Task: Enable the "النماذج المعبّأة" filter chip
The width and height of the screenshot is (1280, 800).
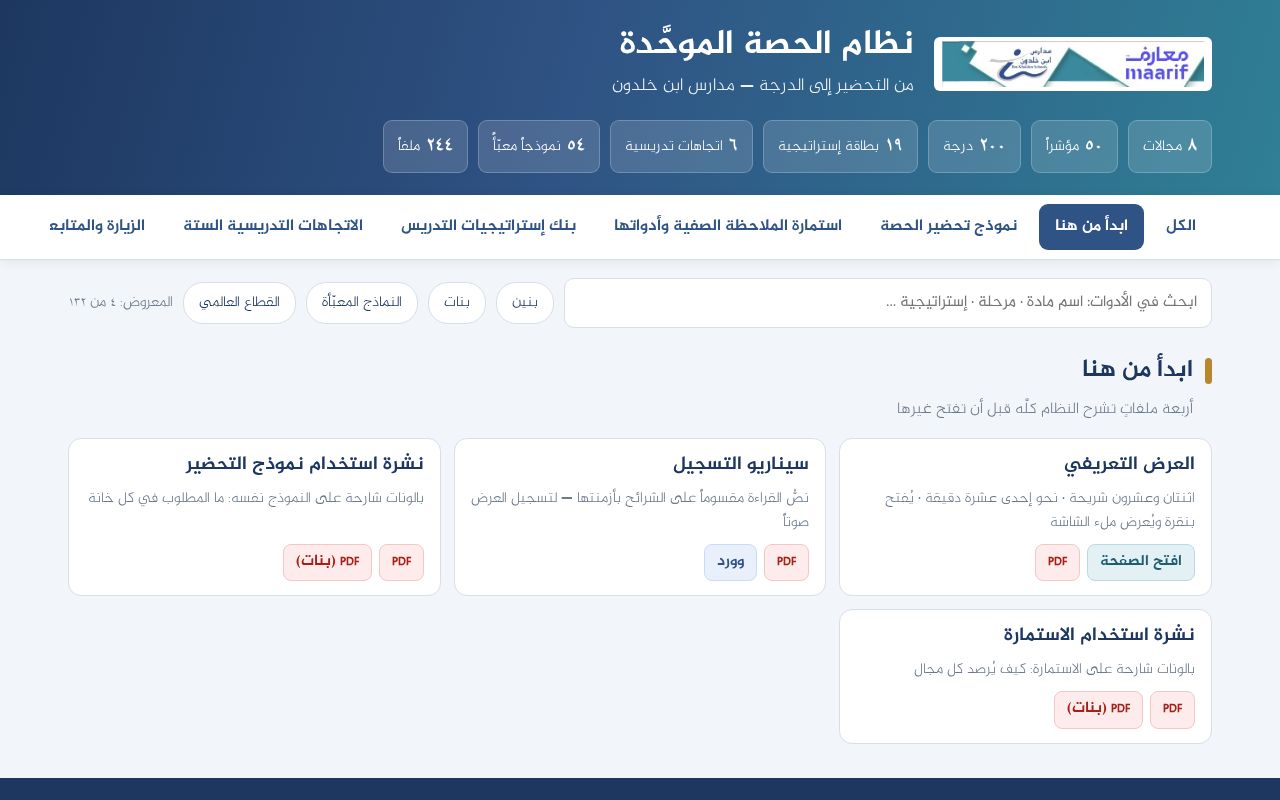Action: click(362, 303)
